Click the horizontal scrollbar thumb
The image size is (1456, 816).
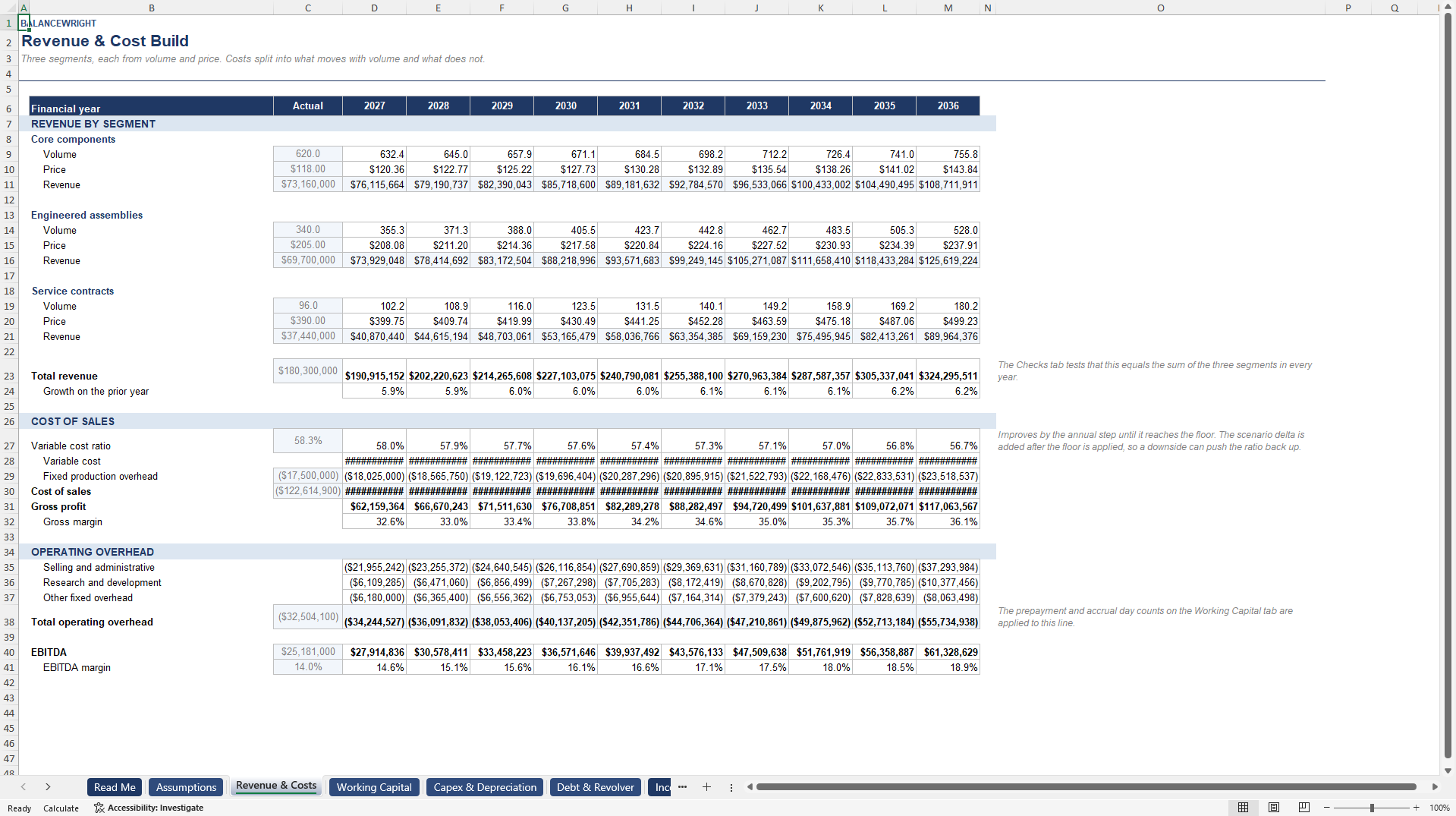pos(1086,787)
